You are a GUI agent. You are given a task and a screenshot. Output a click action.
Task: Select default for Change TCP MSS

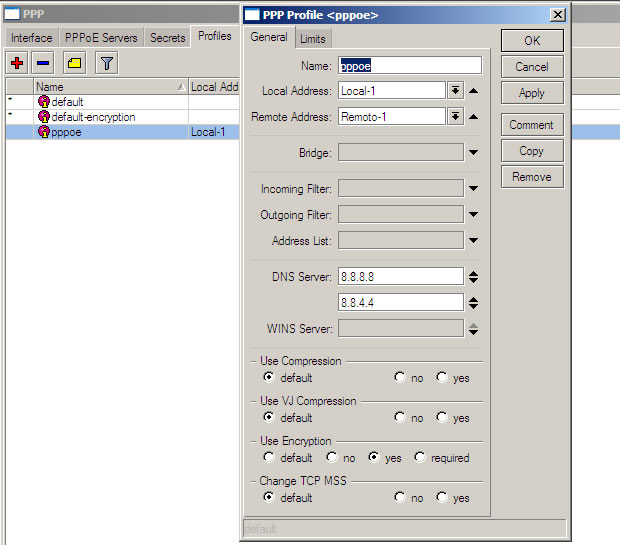pos(269,497)
